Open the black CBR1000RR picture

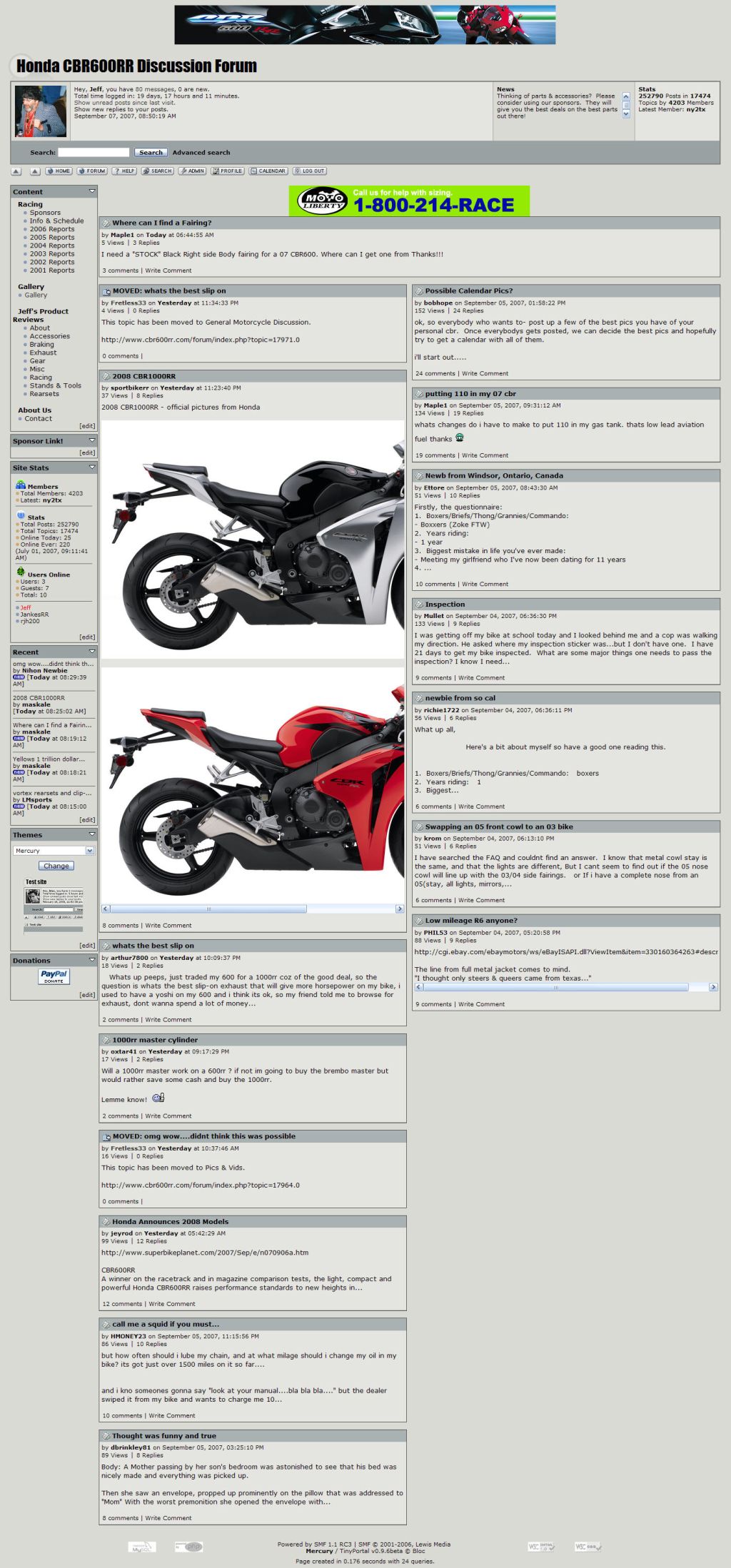click(x=253, y=539)
